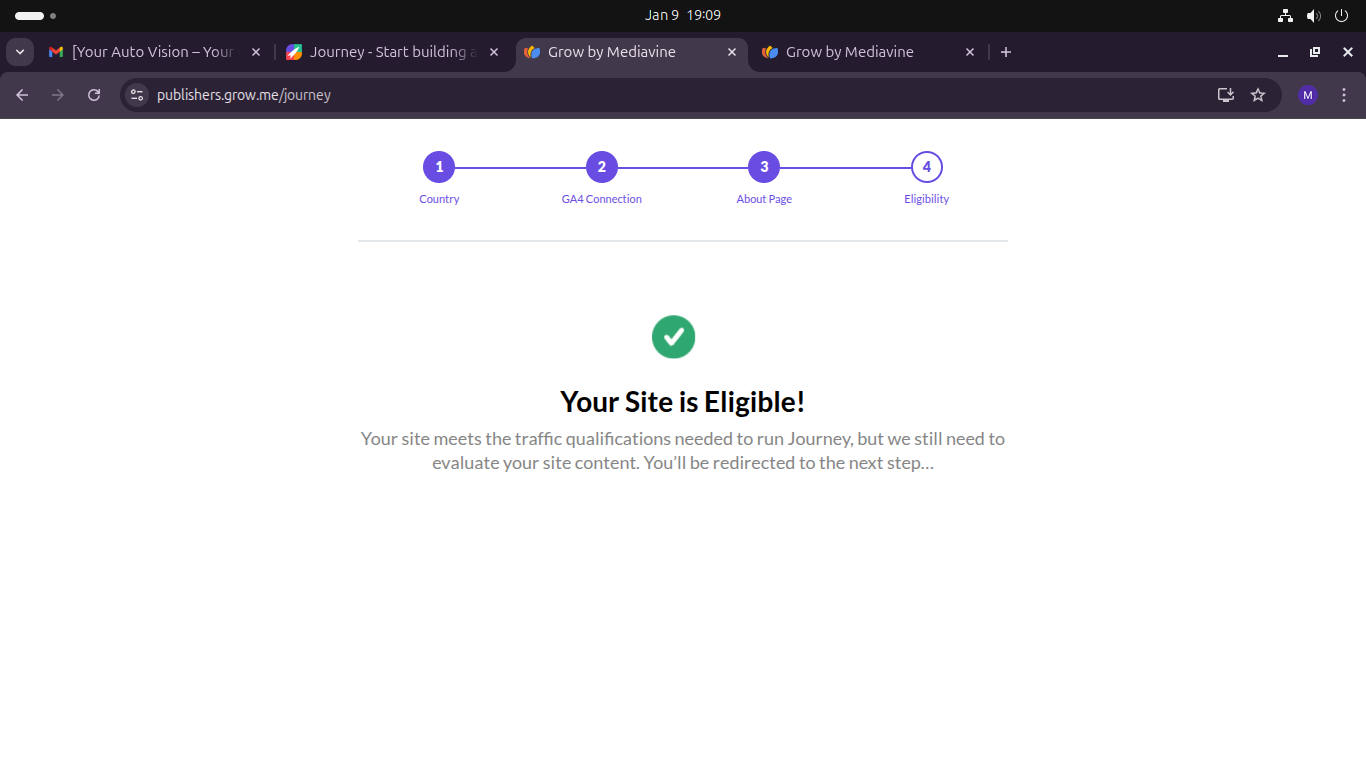Reload the current page

(x=94, y=95)
